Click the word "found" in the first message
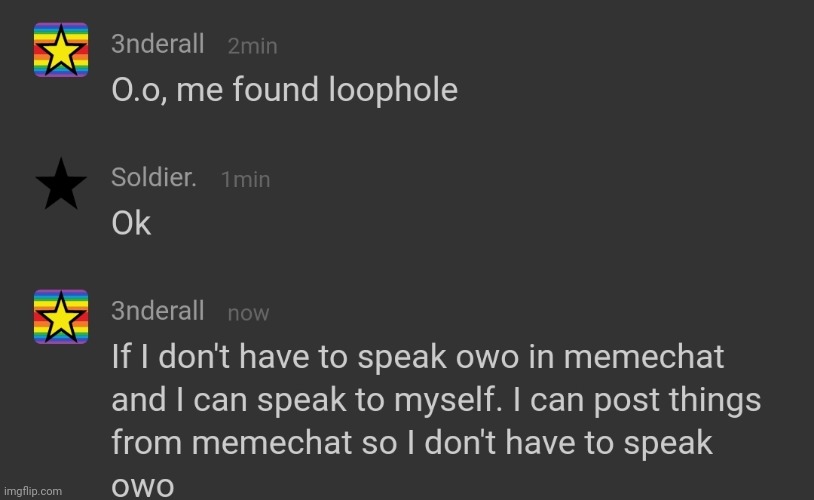Viewport: 814px width, 500px height. 275,90
